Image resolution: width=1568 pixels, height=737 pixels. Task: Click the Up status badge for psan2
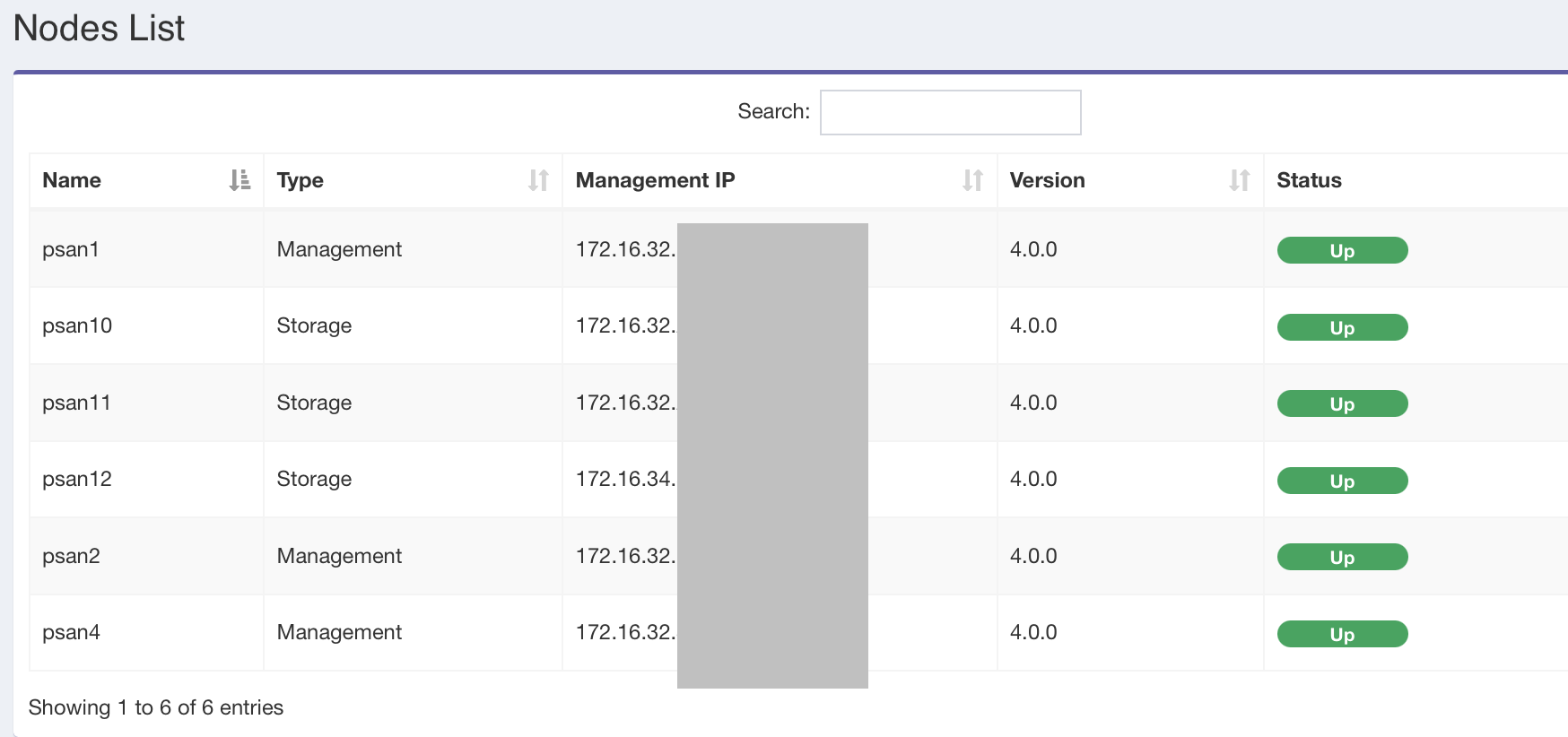coord(1342,557)
